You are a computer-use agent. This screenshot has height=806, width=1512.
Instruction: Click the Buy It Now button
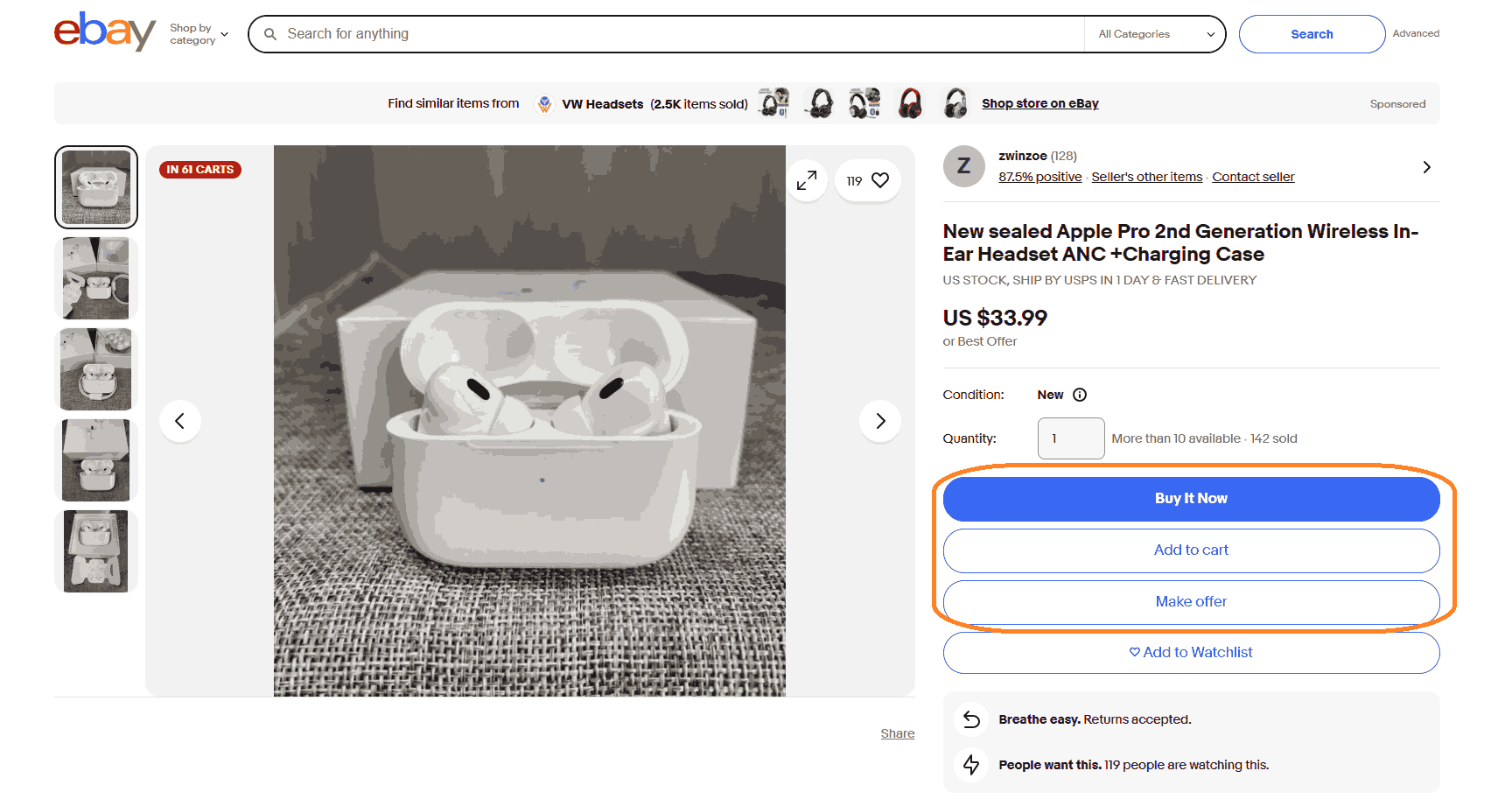(1191, 499)
